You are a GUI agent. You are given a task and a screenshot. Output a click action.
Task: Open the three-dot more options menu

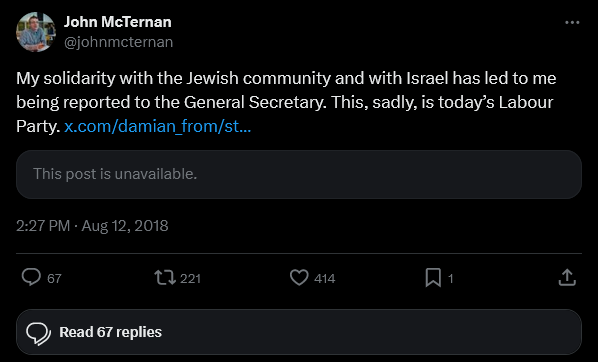coord(572,23)
